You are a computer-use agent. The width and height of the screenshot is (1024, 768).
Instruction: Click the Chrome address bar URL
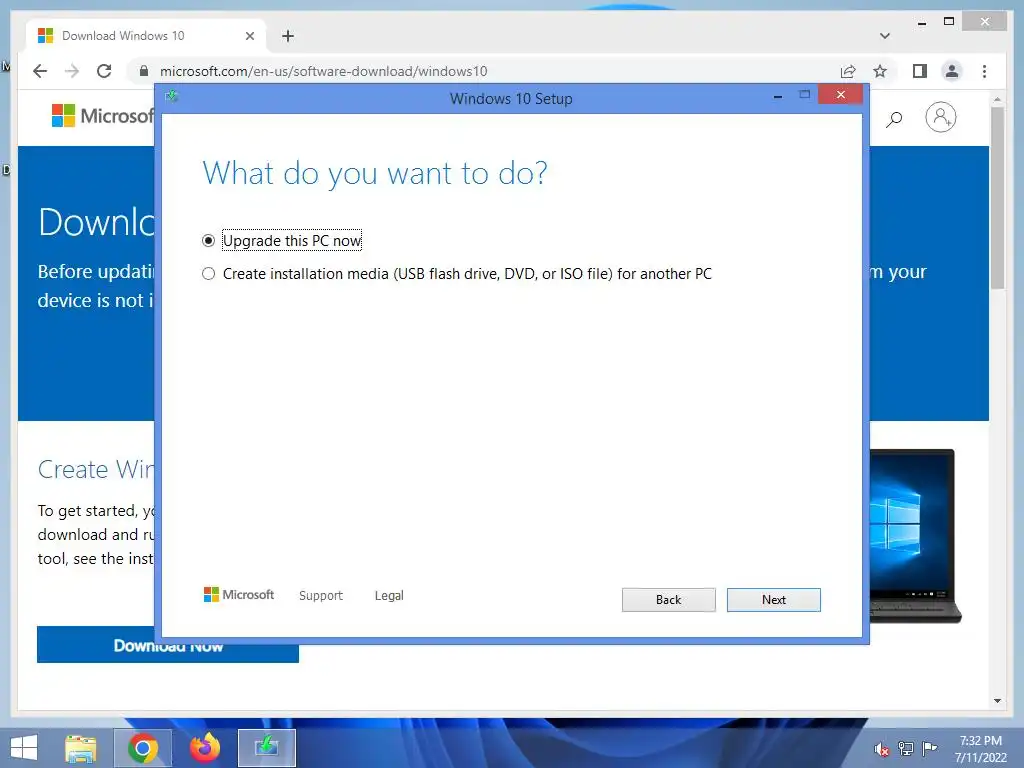click(x=323, y=71)
